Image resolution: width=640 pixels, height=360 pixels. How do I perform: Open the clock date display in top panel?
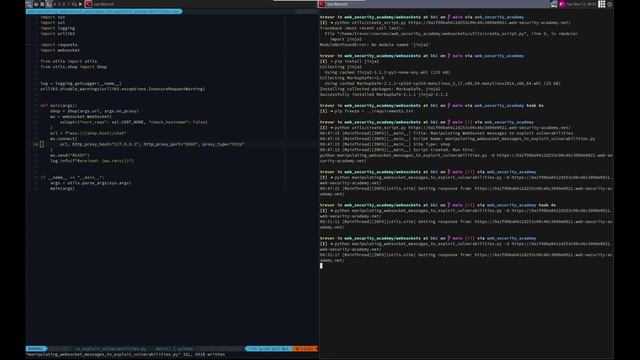582,4
